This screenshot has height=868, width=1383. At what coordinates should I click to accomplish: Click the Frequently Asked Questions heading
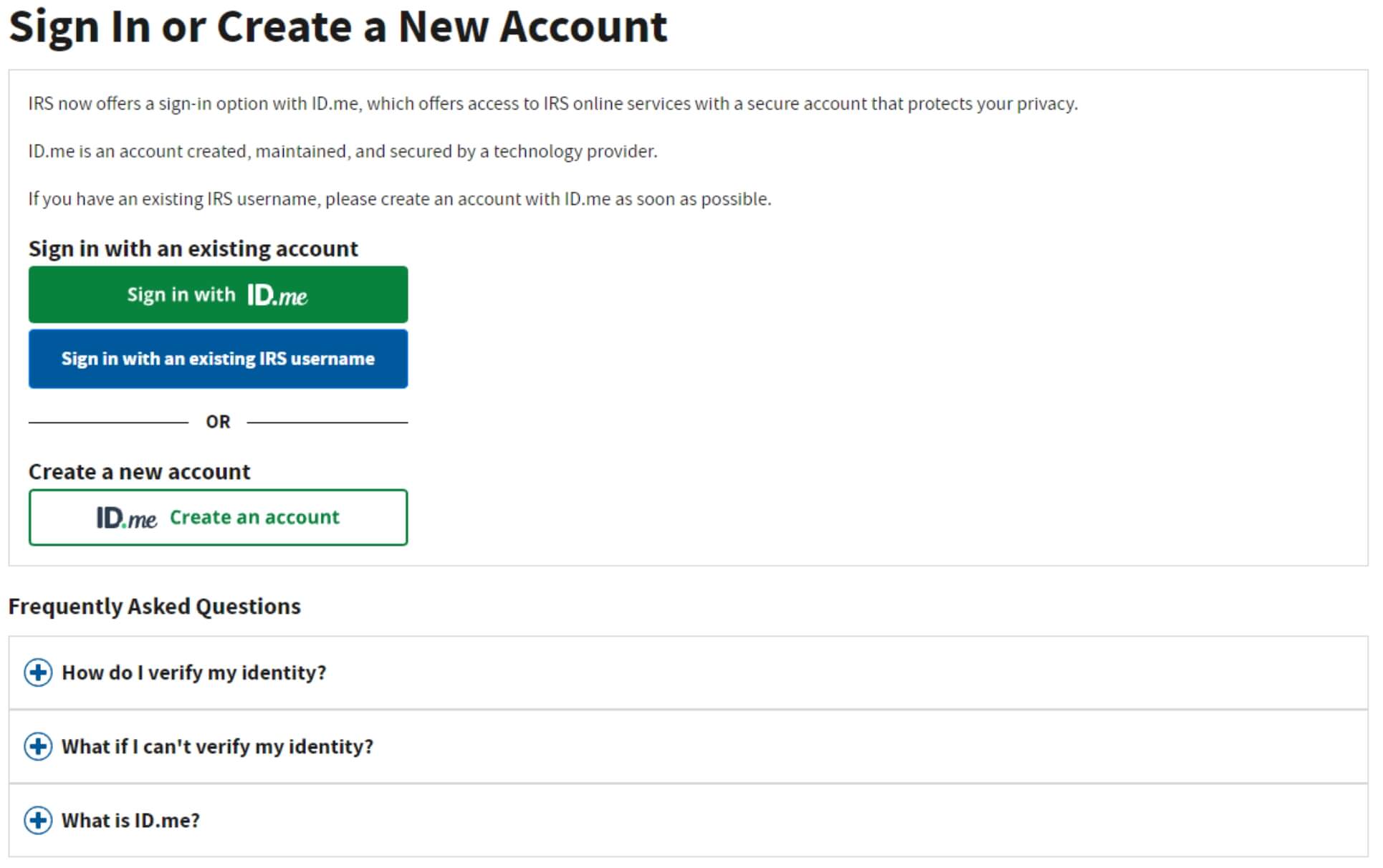point(154,607)
